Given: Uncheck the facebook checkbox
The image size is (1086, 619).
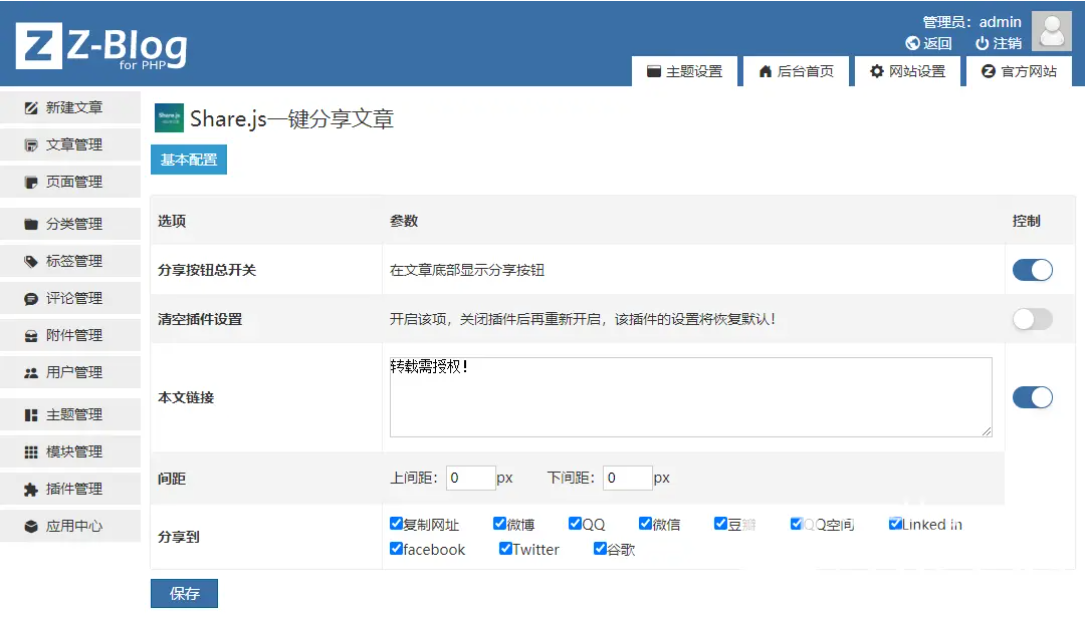Looking at the screenshot, I should tap(396, 548).
